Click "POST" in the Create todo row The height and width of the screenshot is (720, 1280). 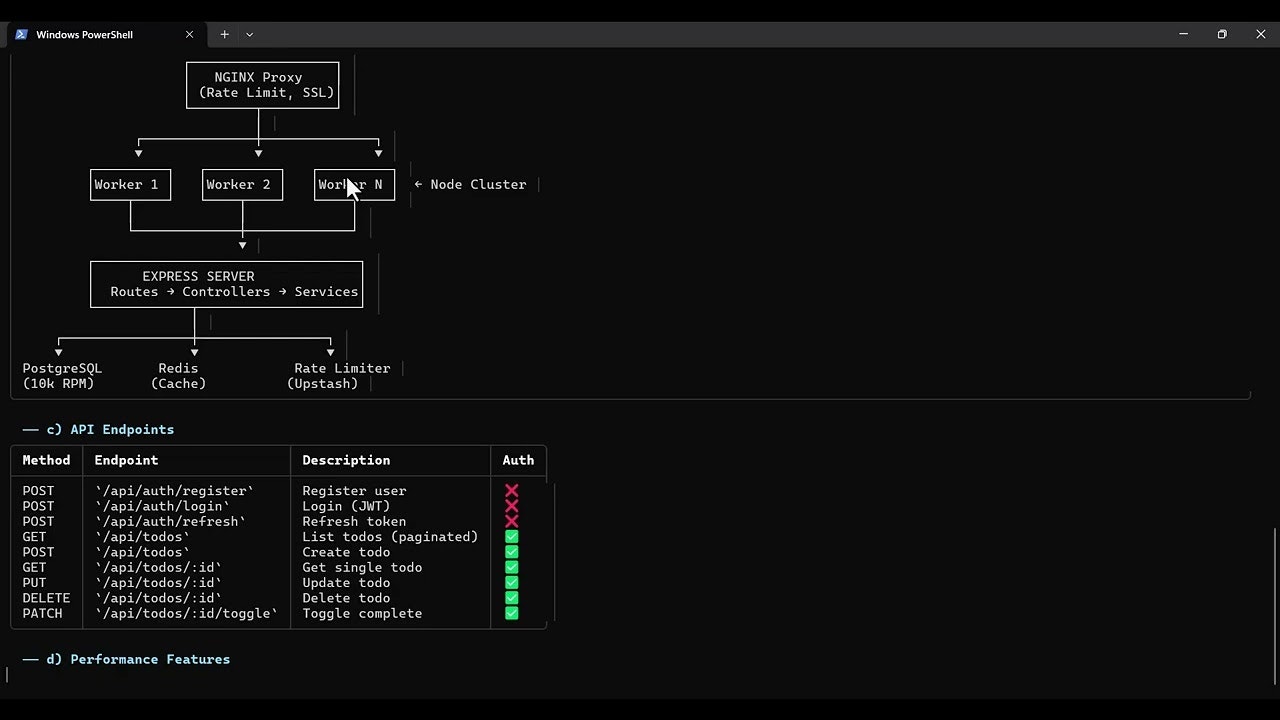click(x=38, y=552)
